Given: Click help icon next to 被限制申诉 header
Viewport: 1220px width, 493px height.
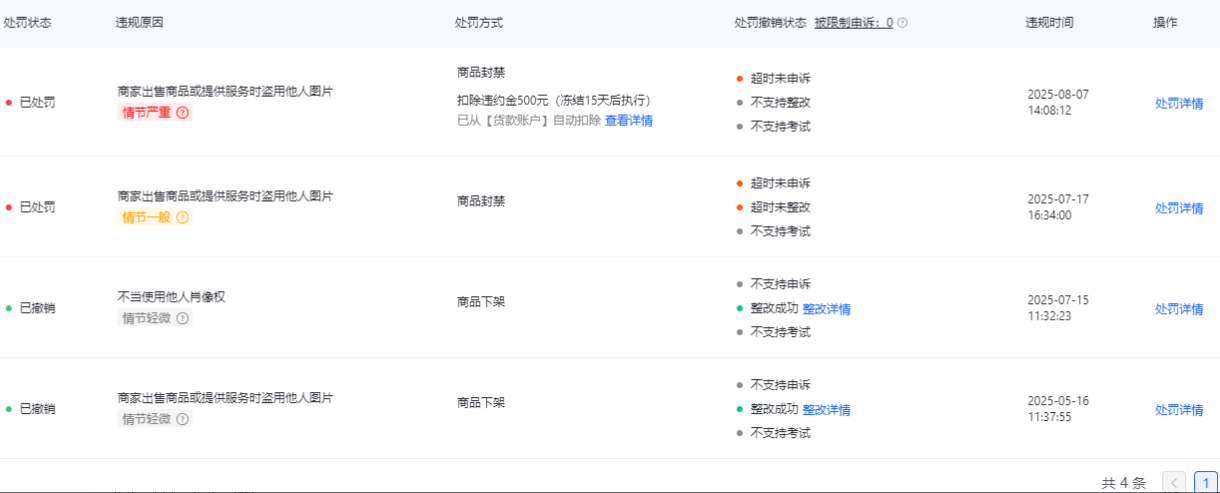Looking at the screenshot, I should click(x=902, y=23).
